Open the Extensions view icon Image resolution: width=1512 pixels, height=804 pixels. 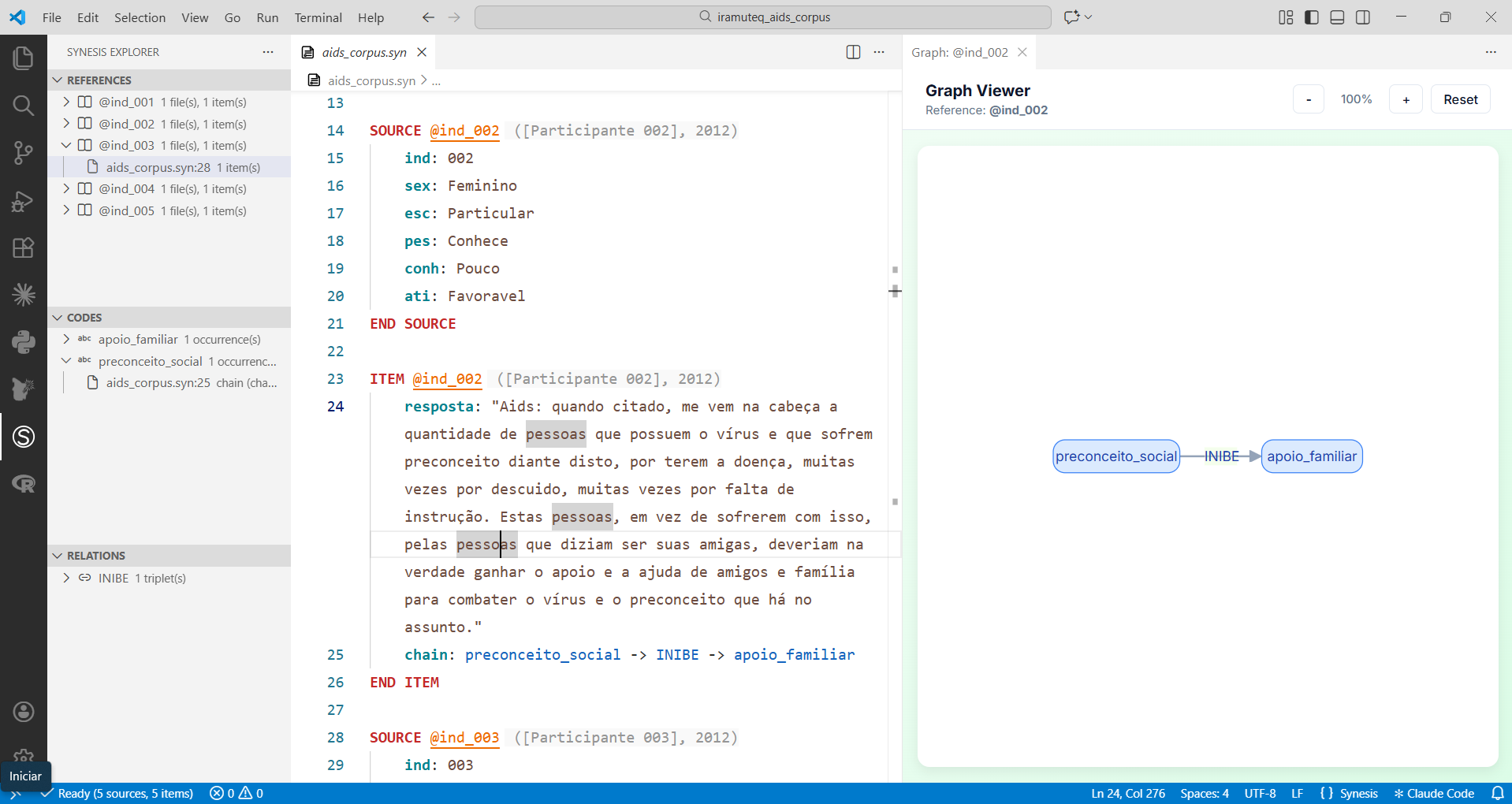[x=24, y=248]
